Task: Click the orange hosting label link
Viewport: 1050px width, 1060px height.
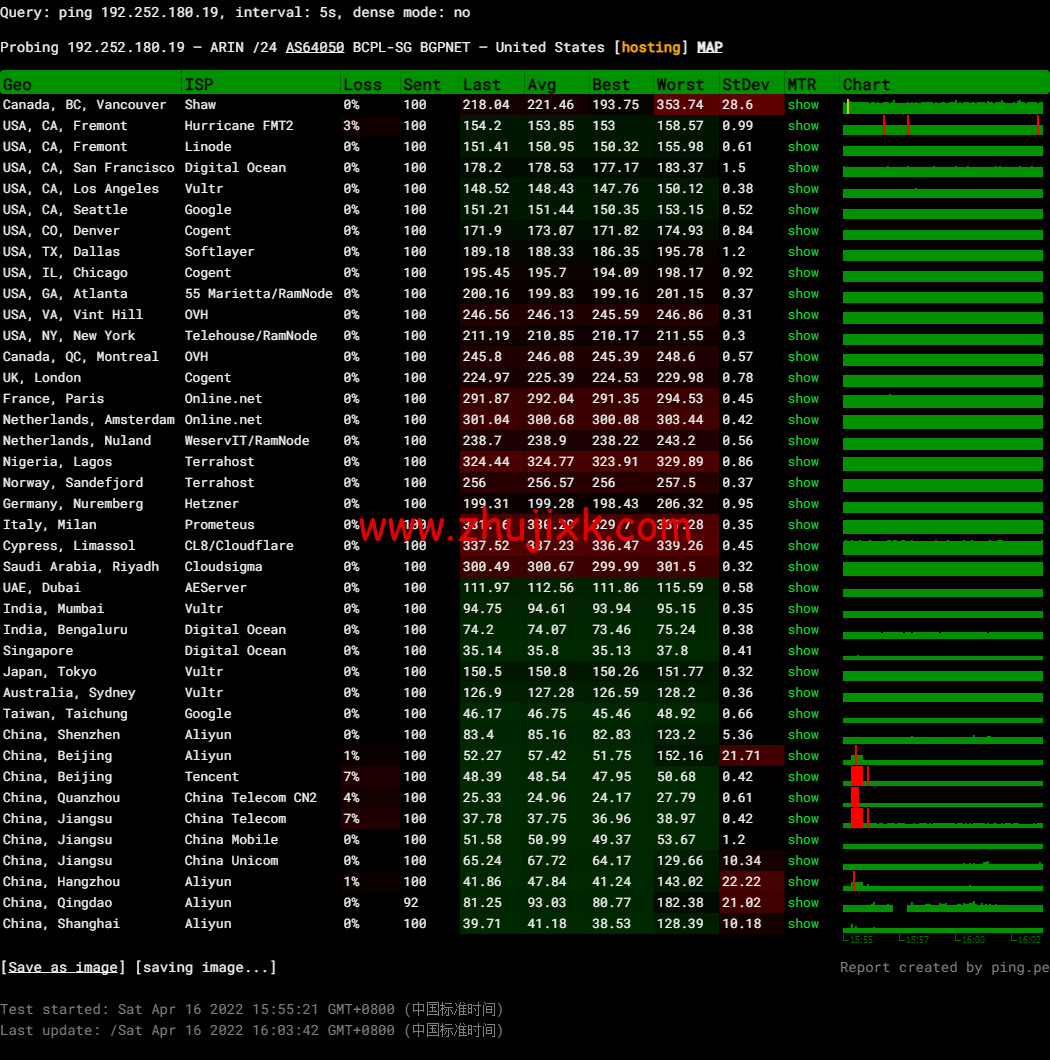Action: [x=651, y=47]
